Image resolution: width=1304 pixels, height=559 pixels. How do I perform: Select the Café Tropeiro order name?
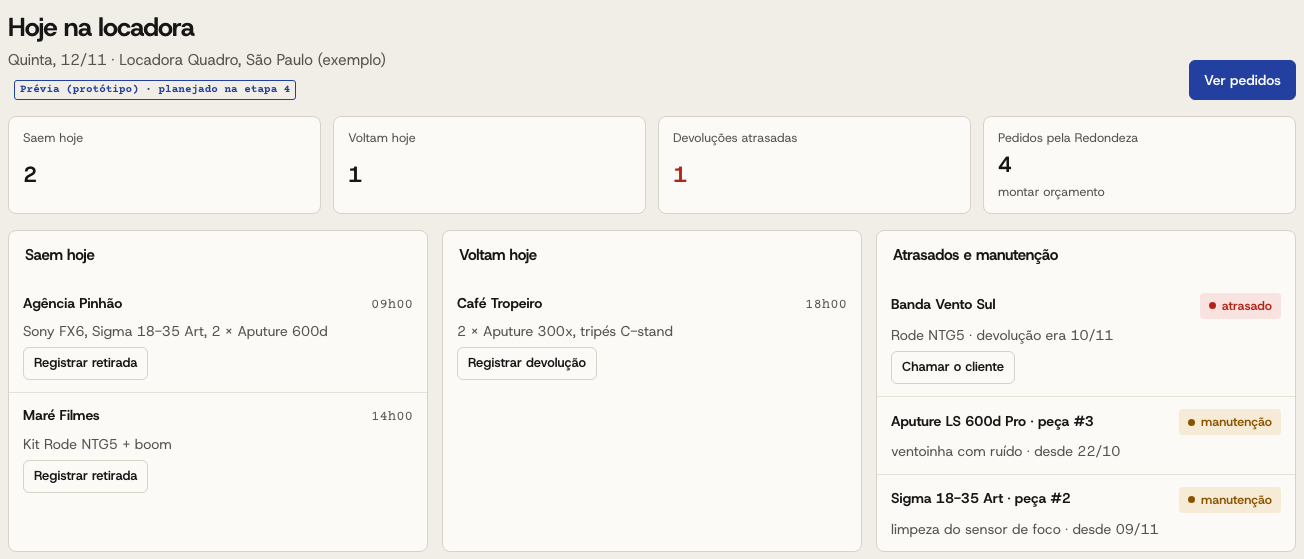[x=500, y=303]
